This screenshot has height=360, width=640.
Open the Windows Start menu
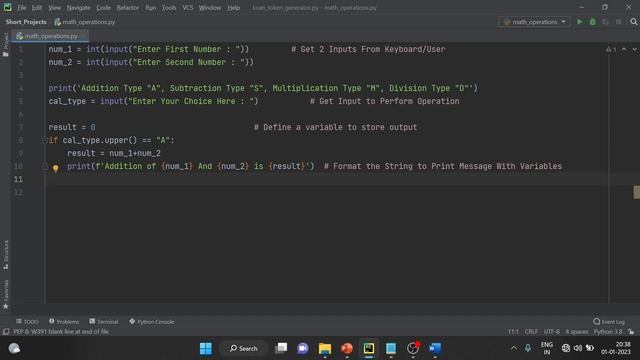206,348
